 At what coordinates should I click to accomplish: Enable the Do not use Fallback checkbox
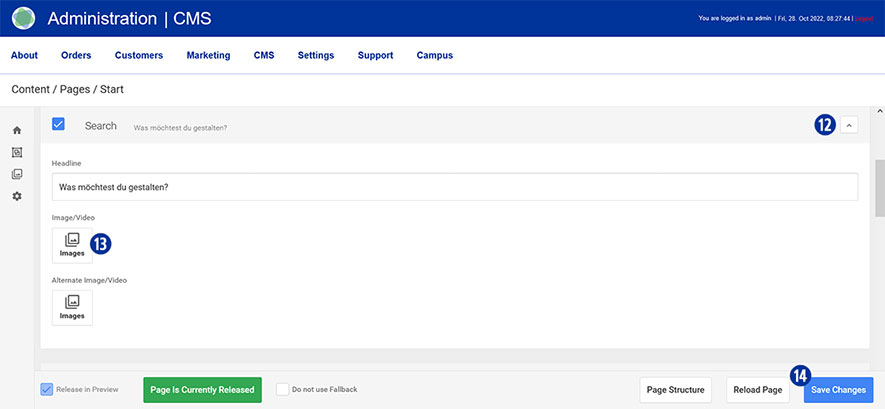coord(283,389)
